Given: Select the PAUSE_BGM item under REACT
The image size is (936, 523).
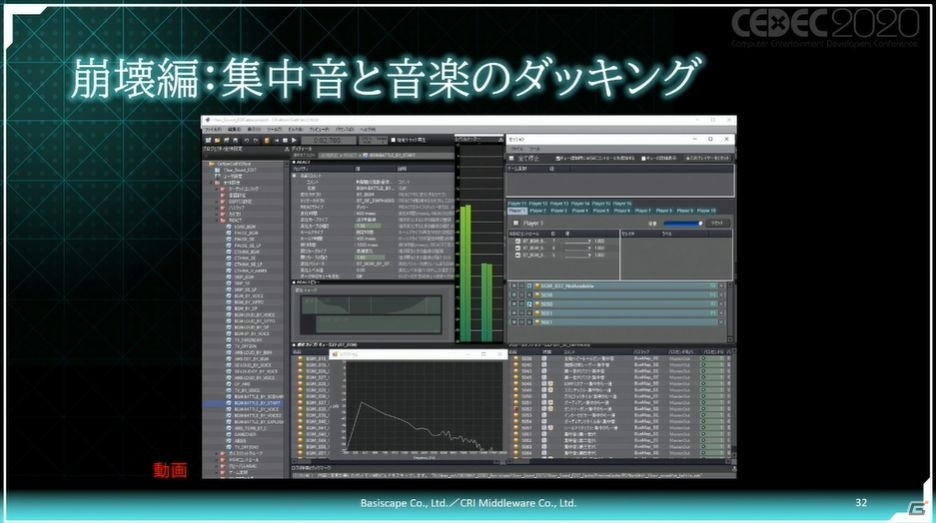Looking at the screenshot, I should 245,233.
